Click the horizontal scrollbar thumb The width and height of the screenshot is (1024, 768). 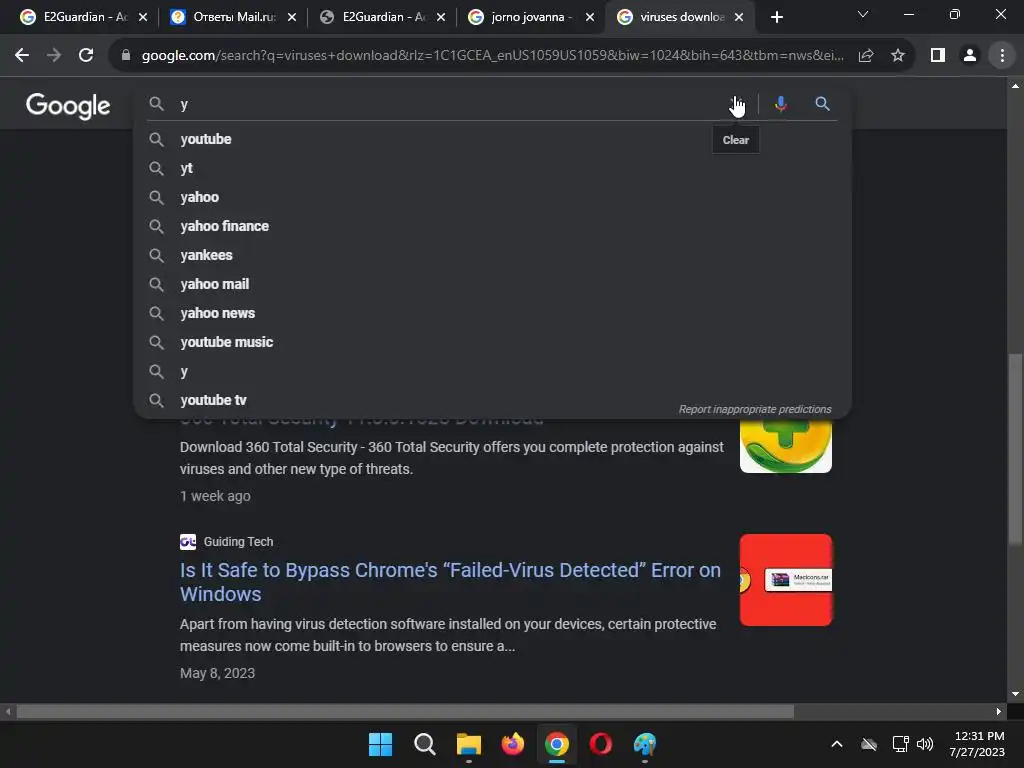pos(405,711)
